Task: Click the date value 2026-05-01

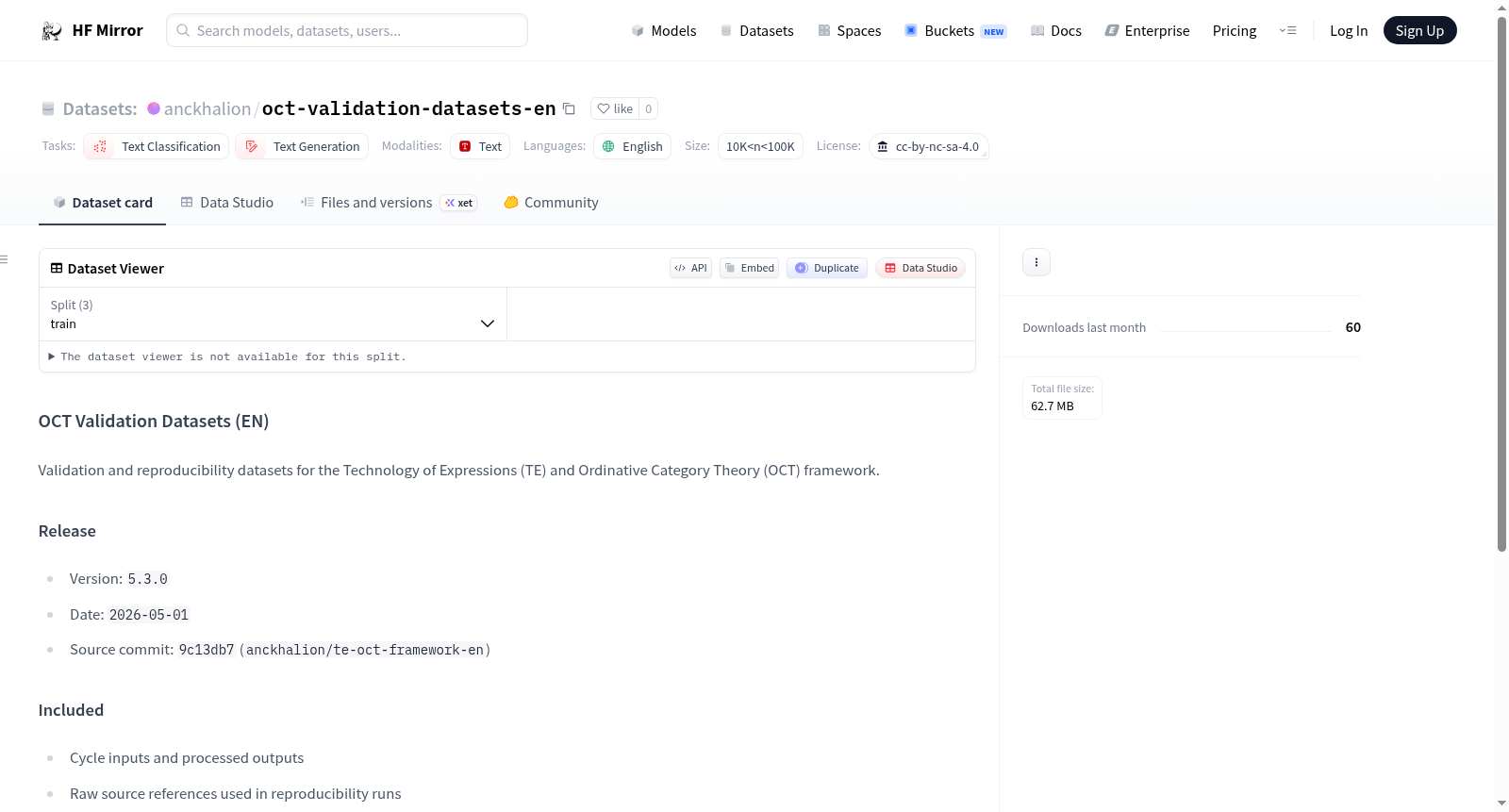Action: coord(149,615)
